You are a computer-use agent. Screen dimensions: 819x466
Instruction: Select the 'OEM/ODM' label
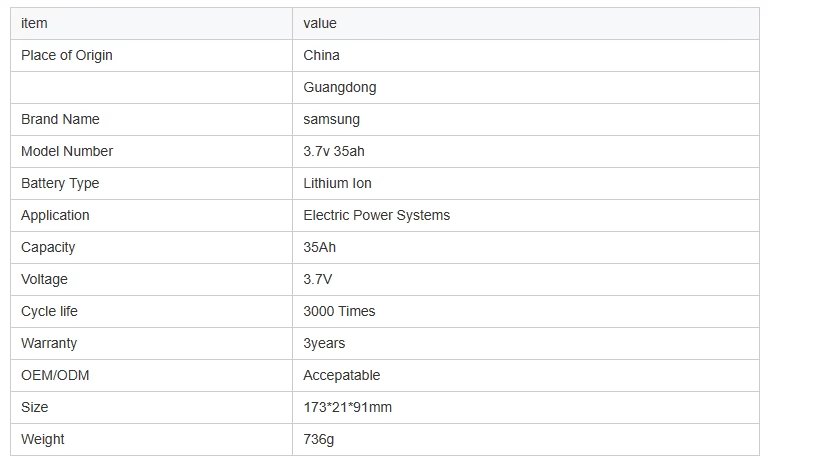pos(55,375)
